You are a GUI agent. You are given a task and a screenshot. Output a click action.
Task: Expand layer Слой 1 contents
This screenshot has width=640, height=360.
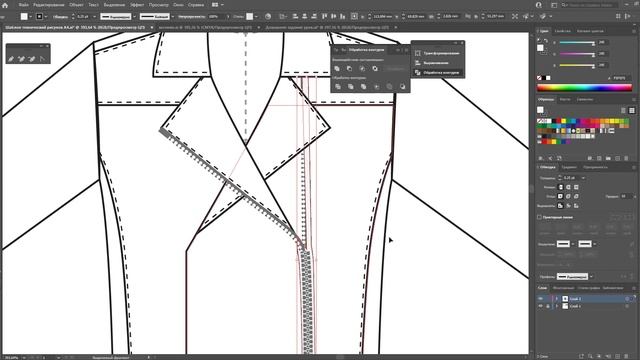(x=557, y=306)
